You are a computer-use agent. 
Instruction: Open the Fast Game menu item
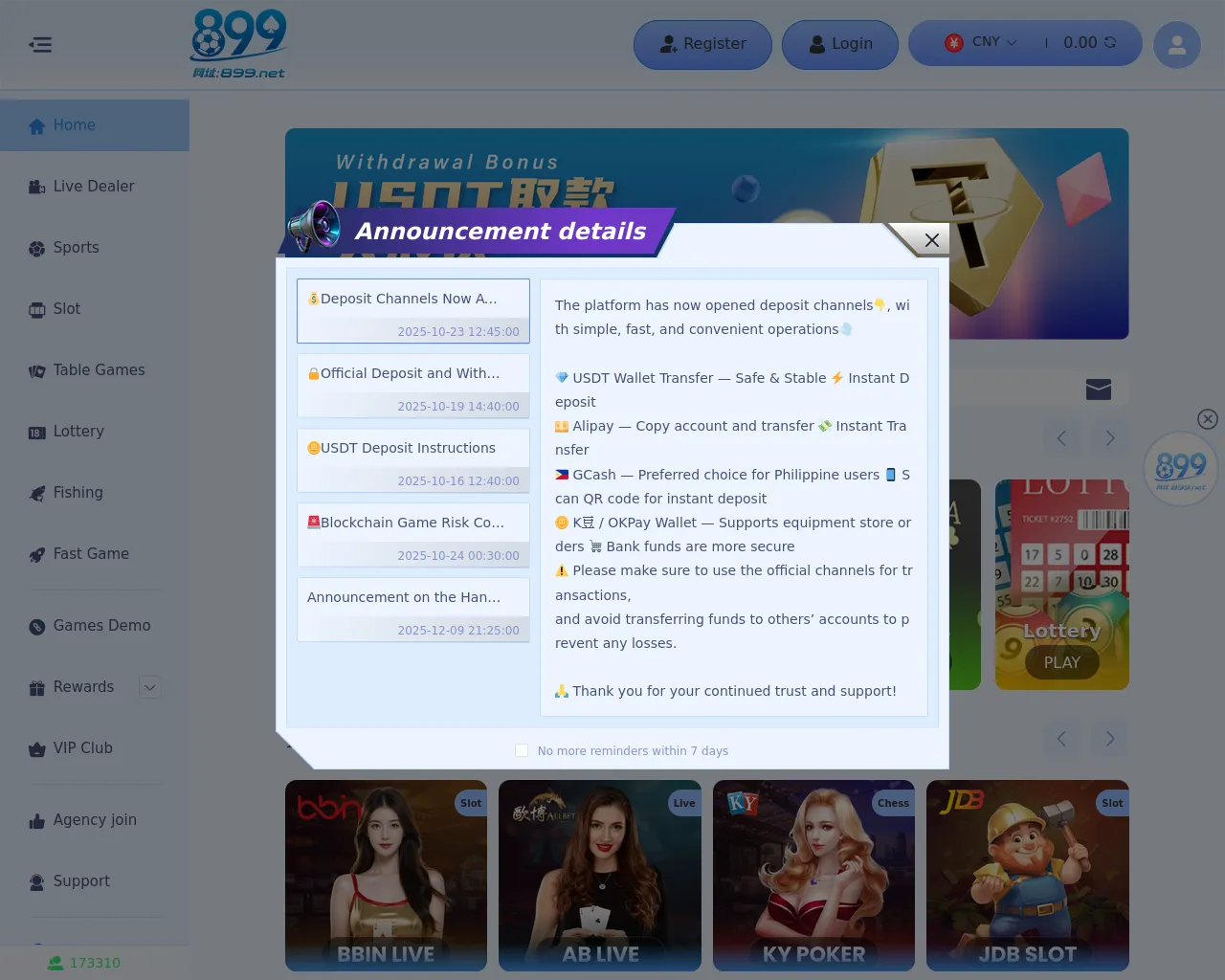[x=95, y=554]
